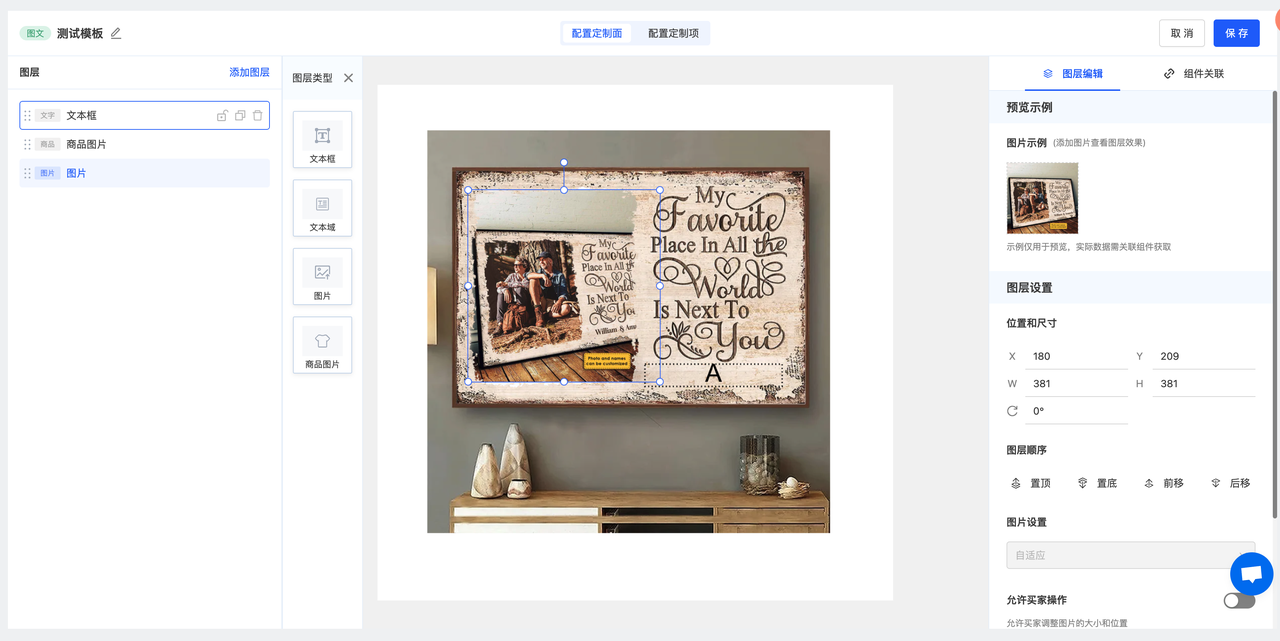Add a 文本框 layer type
Image resolution: width=1280 pixels, height=641 pixels.
322,140
